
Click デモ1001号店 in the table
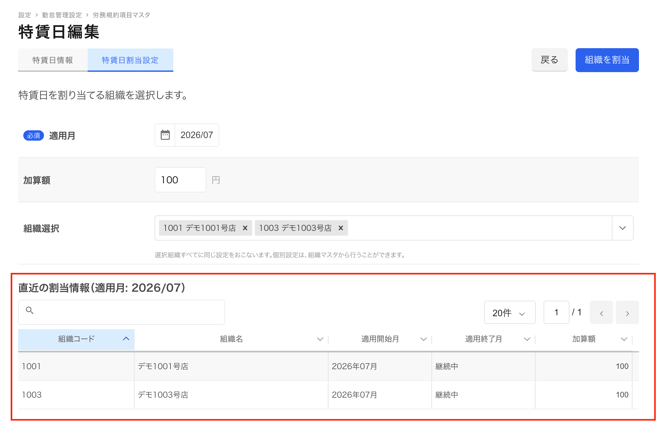[x=163, y=366]
